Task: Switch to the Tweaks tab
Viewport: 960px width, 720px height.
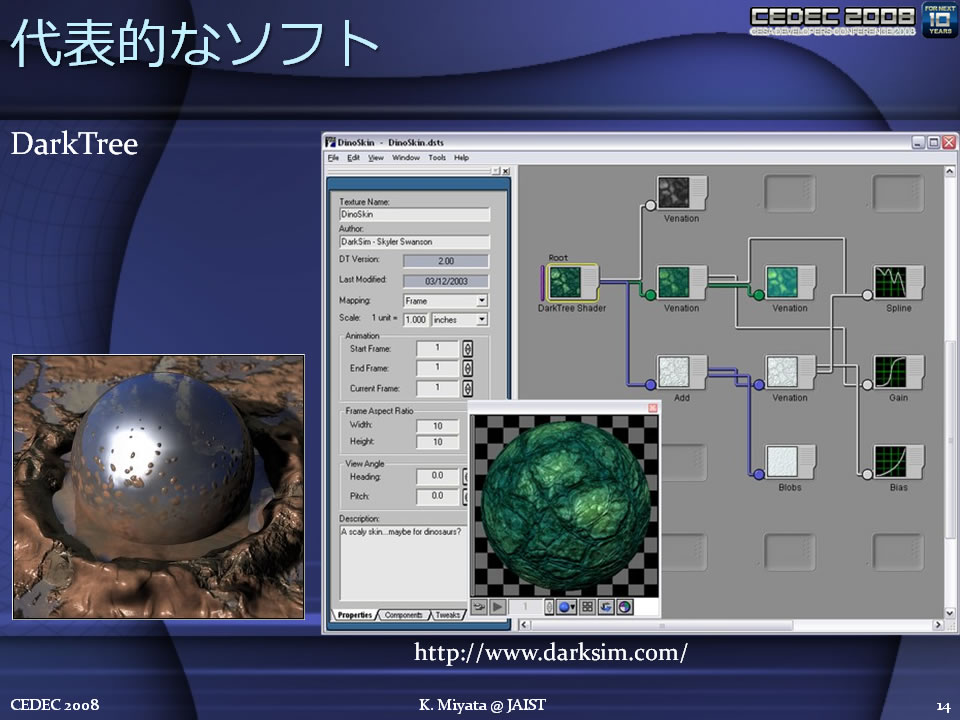Action: [x=448, y=615]
